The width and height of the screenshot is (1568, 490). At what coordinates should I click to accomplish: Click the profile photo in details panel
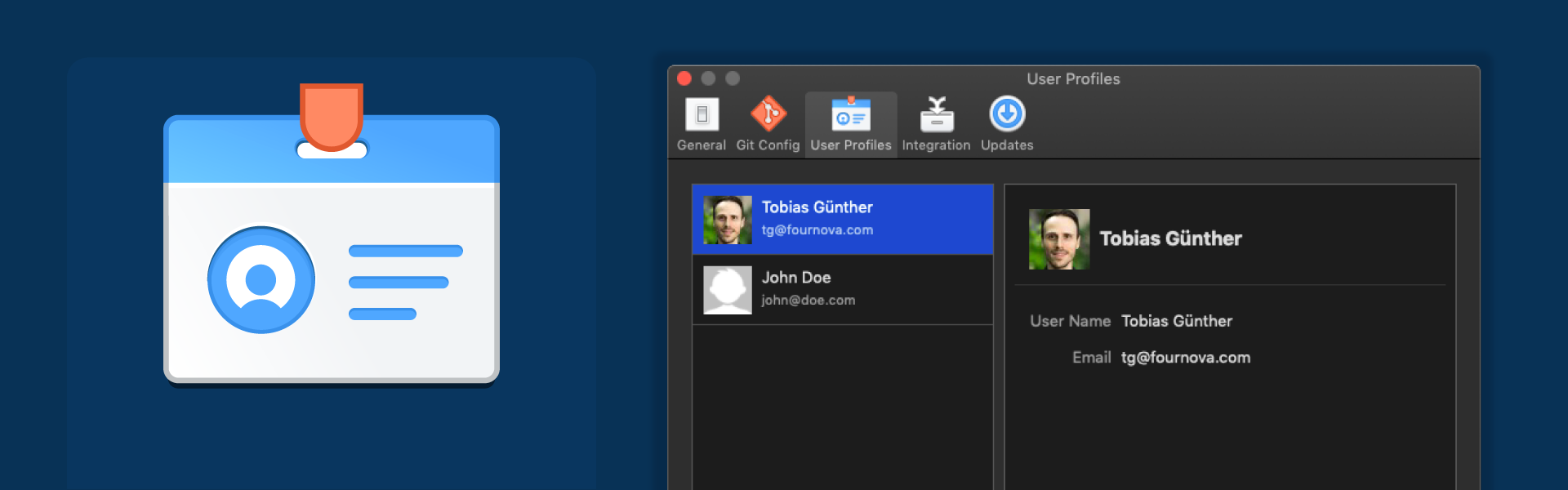coord(1059,239)
